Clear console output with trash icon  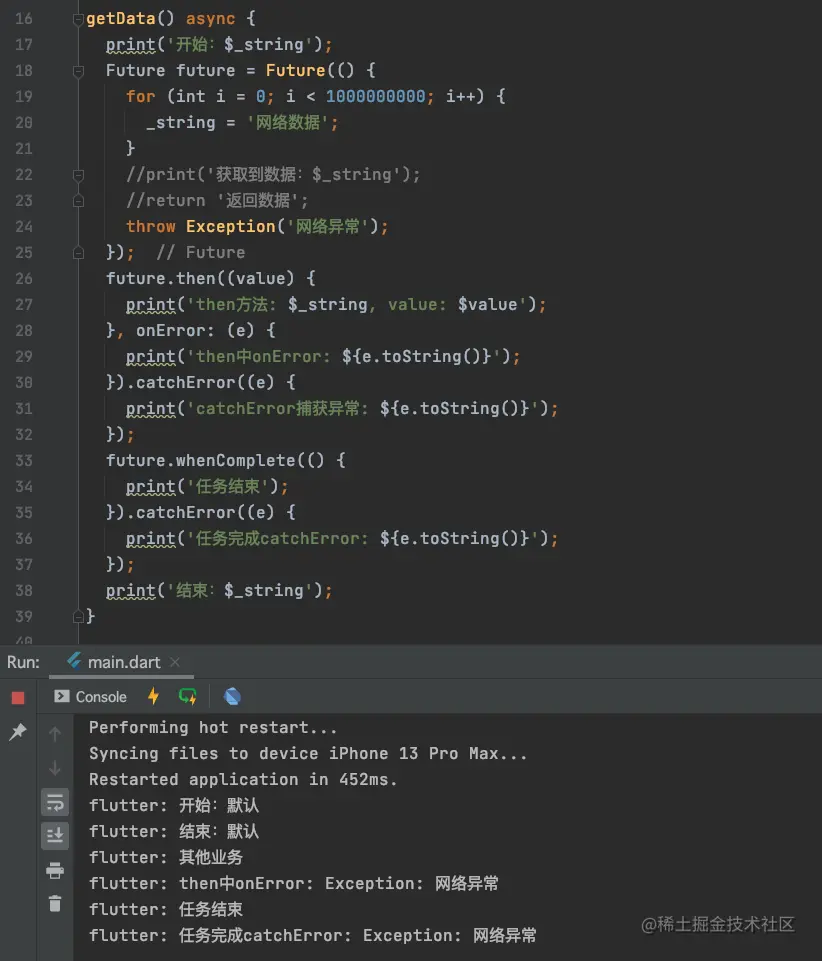tap(55, 904)
